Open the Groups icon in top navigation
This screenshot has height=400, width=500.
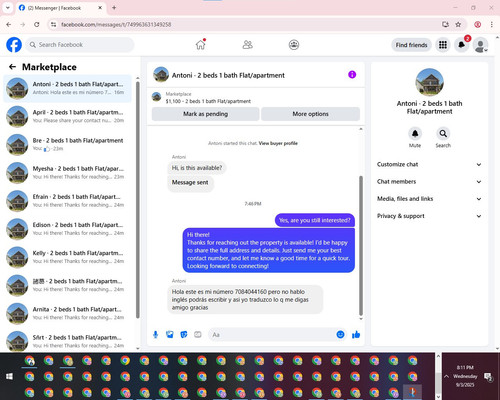(294, 45)
